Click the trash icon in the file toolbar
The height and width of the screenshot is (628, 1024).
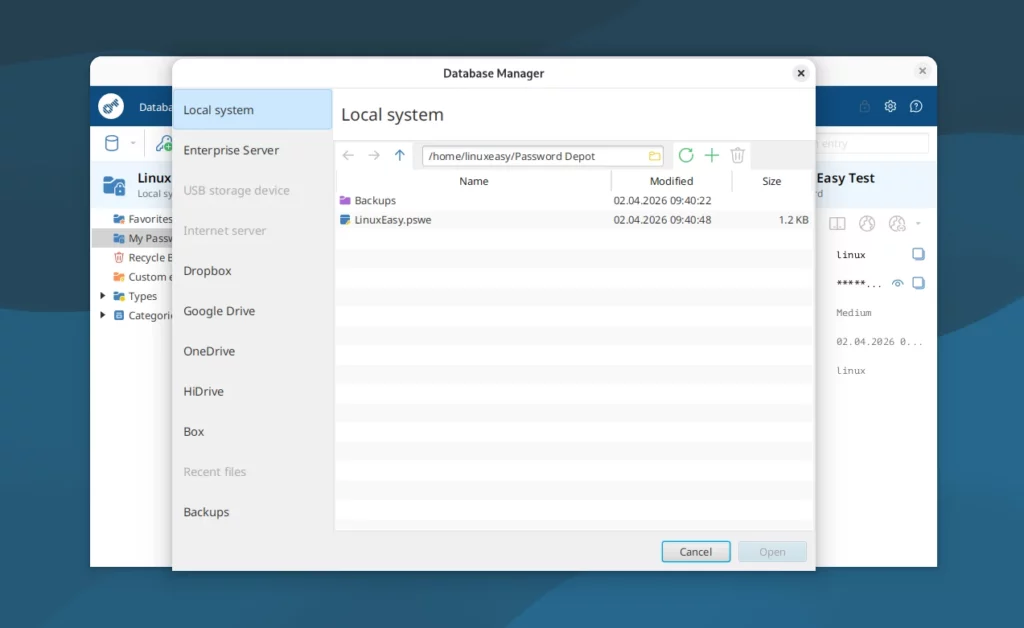point(737,155)
